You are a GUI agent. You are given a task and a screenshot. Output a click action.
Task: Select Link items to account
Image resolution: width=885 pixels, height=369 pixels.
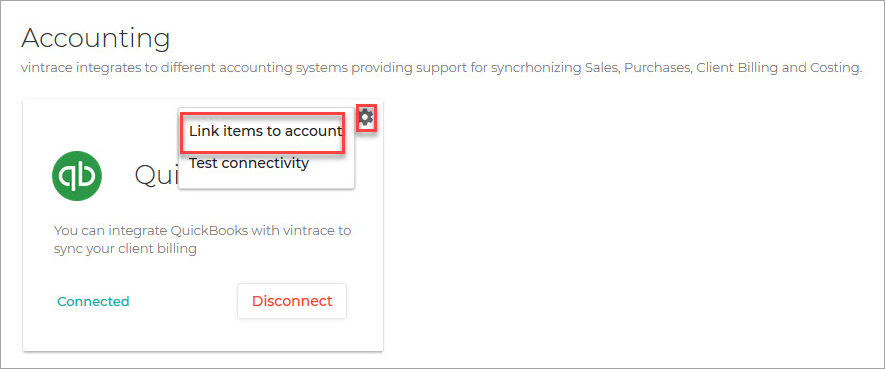265,131
